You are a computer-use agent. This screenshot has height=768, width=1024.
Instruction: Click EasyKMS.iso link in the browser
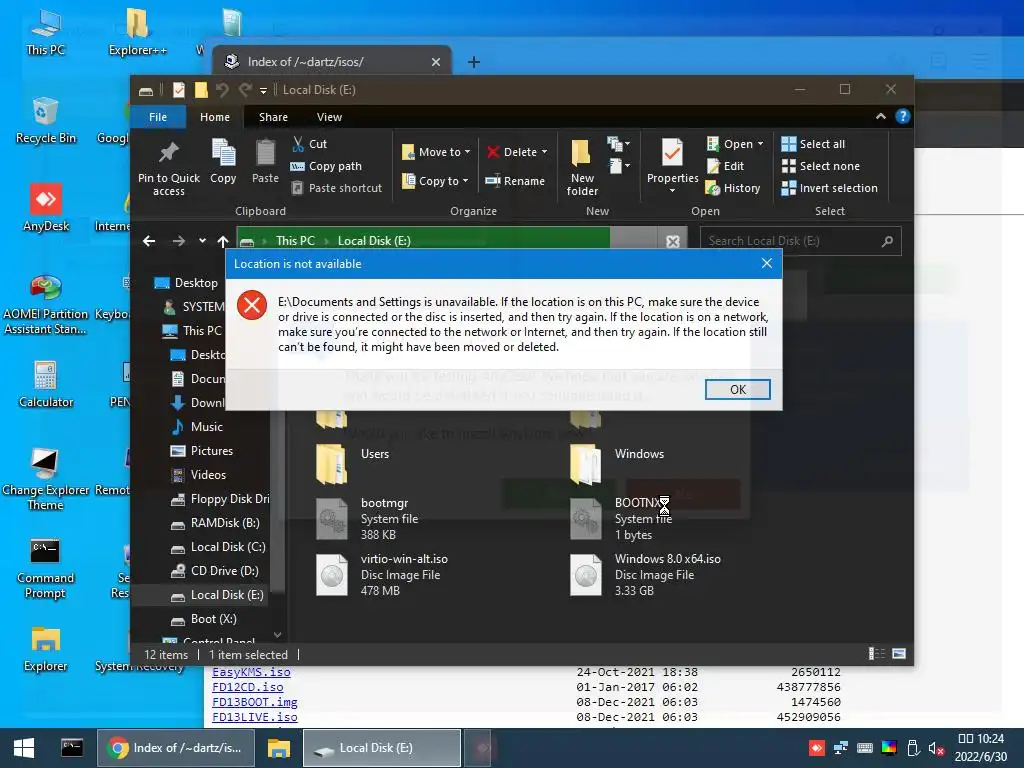tap(251, 672)
